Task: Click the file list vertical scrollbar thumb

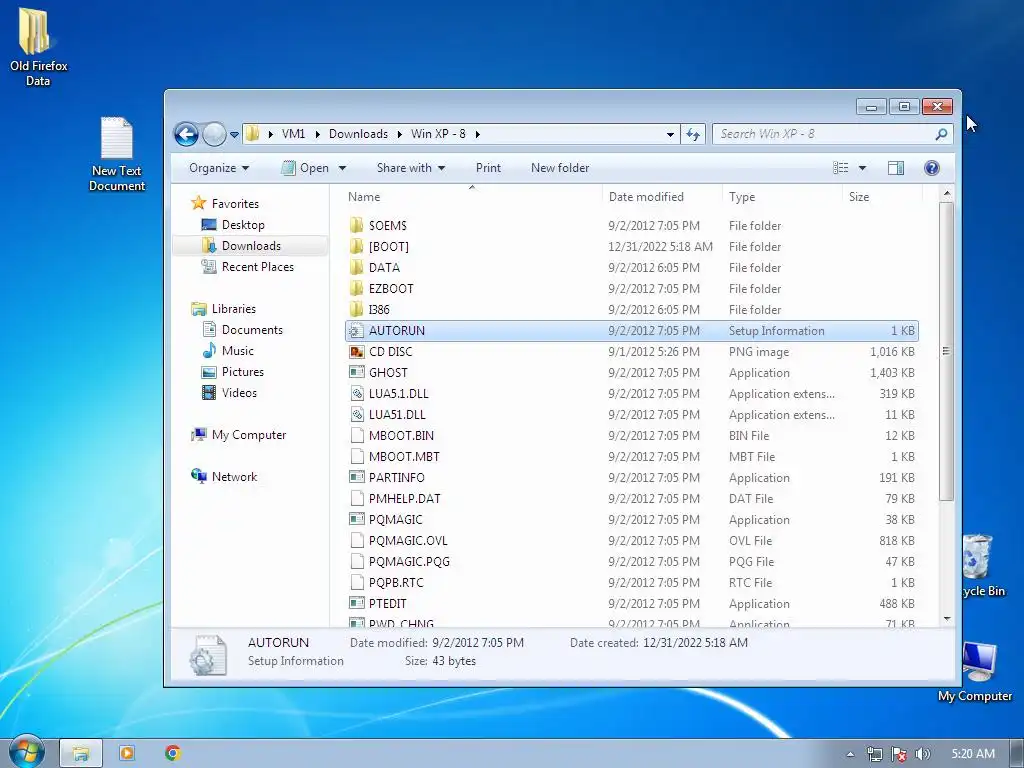Action: coord(946,351)
